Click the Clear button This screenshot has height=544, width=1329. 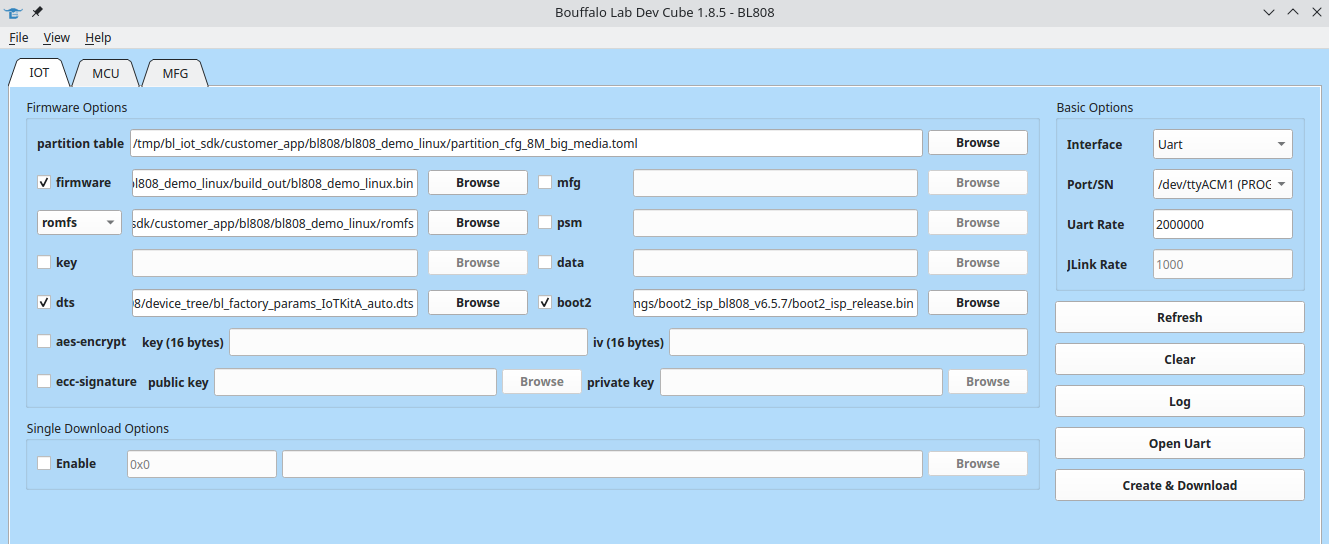[x=1180, y=359]
